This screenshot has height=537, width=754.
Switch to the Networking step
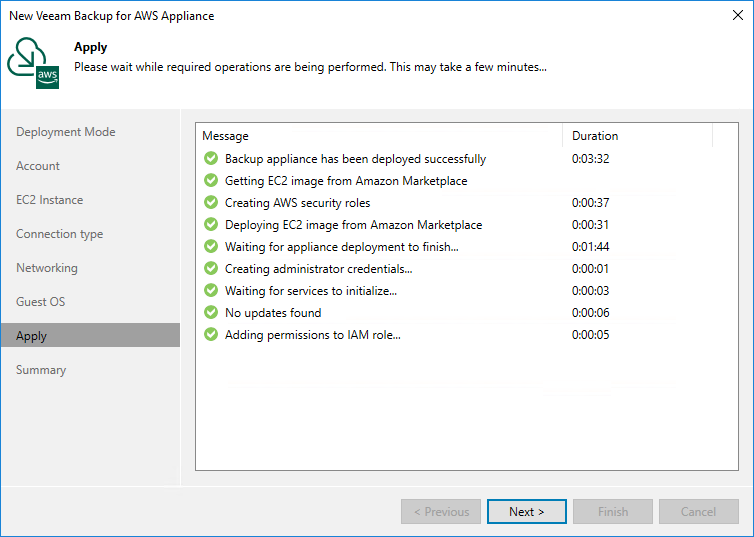click(x=47, y=268)
